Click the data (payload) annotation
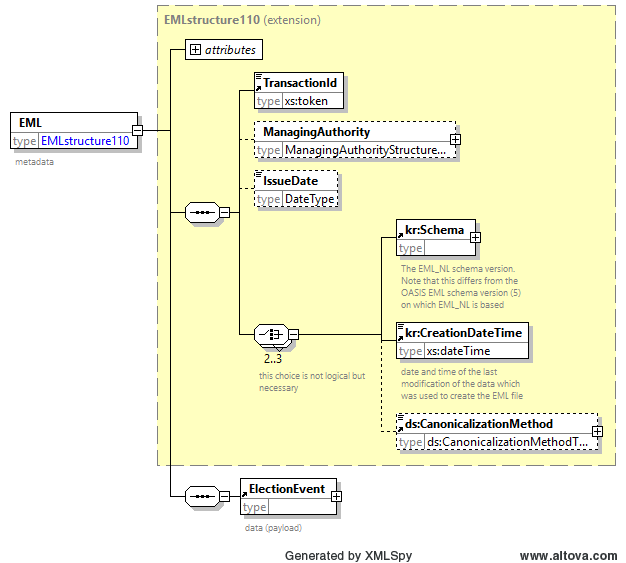Viewport: 626px width, 563px height. click(273, 528)
